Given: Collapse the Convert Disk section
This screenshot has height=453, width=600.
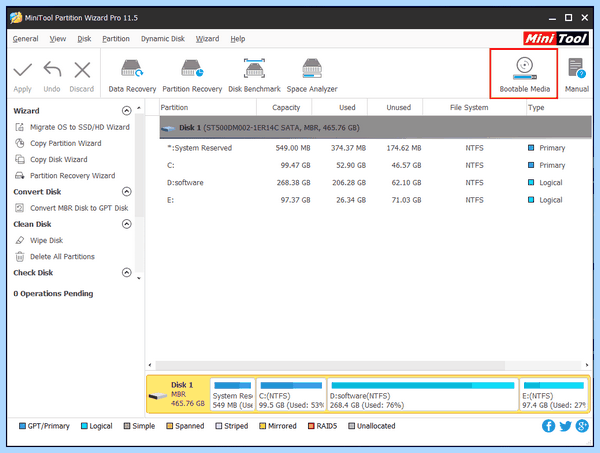Looking at the screenshot, I should click(126, 191).
